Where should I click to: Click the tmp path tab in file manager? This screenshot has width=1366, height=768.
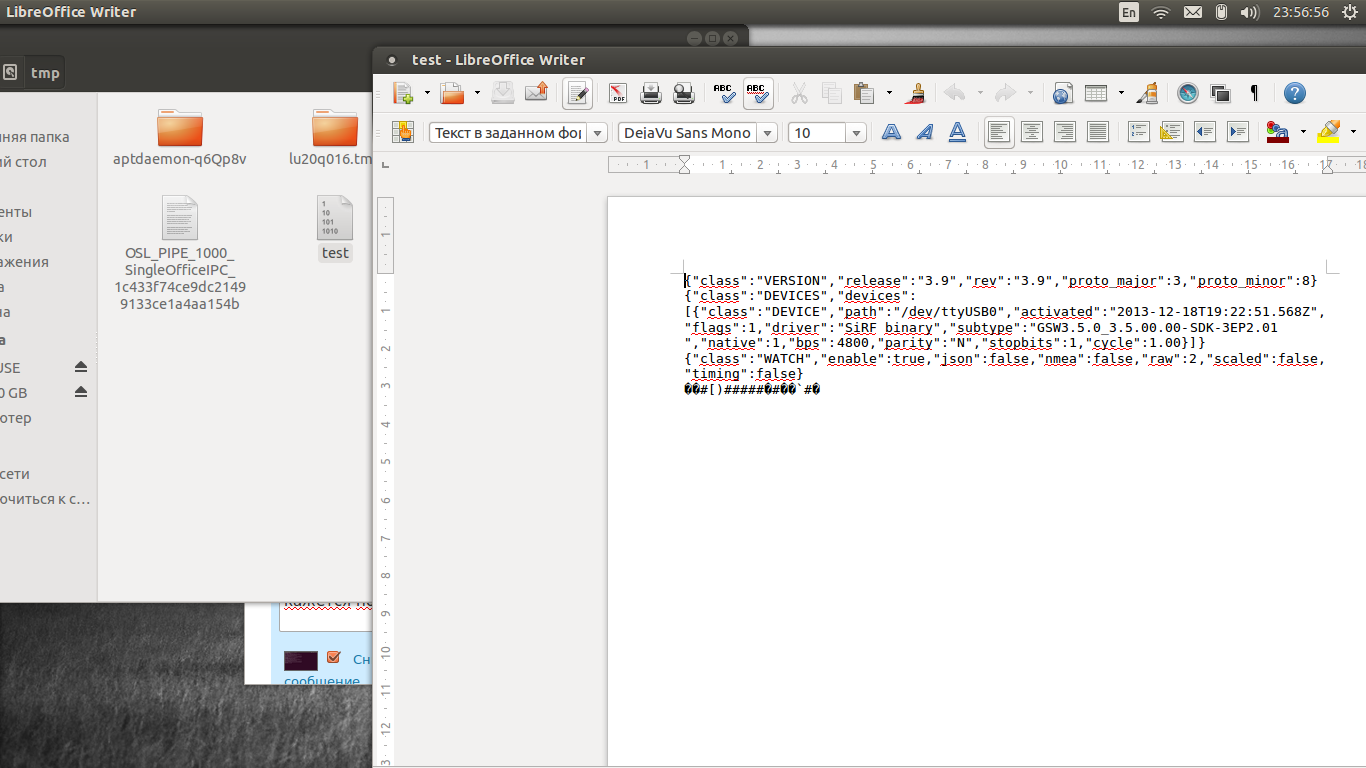(45, 73)
